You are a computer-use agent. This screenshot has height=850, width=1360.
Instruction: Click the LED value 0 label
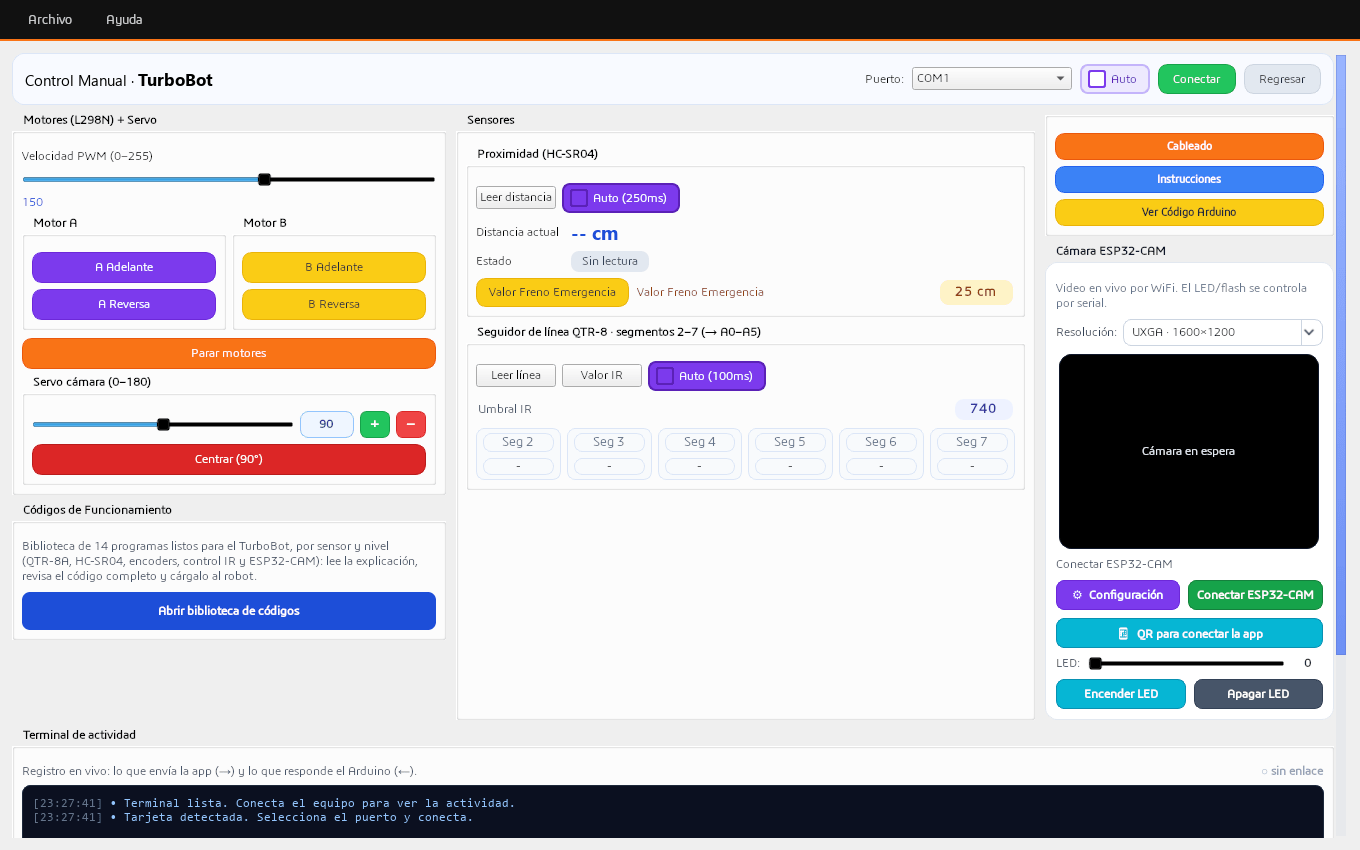[x=1307, y=663]
